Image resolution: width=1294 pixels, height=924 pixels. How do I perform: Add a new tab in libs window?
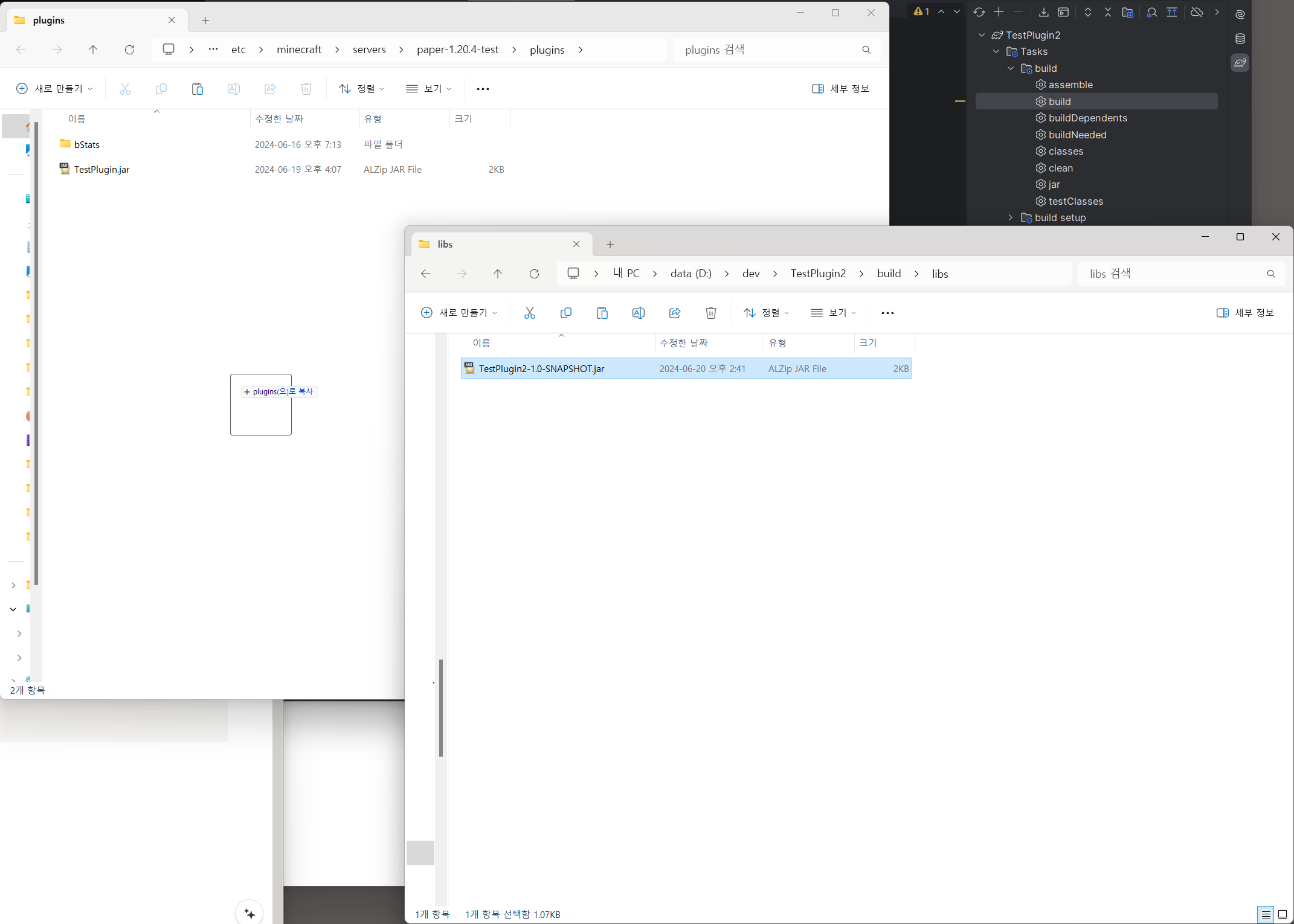pos(610,245)
